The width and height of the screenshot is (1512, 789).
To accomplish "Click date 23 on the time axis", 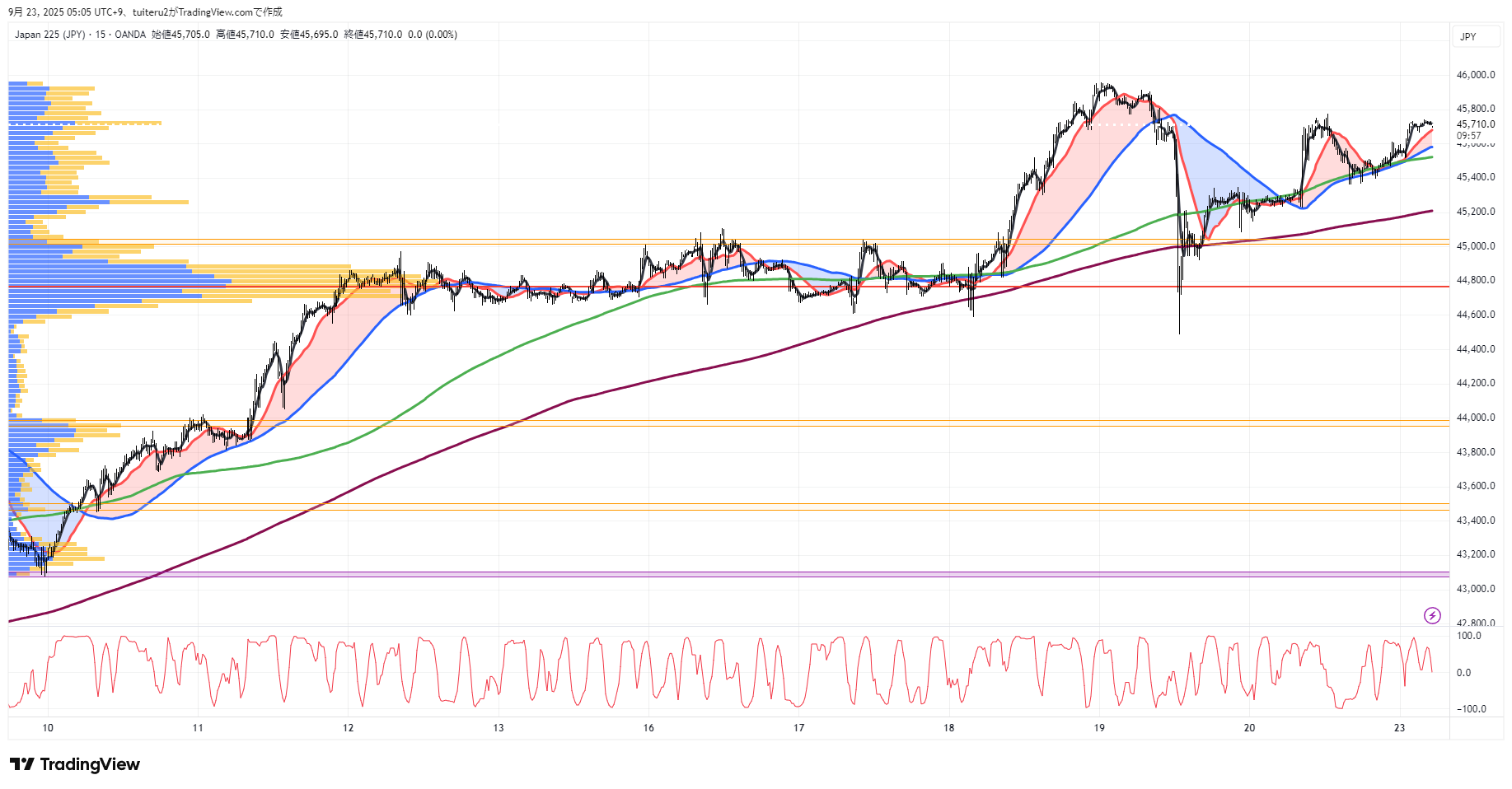I will click(x=1399, y=728).
